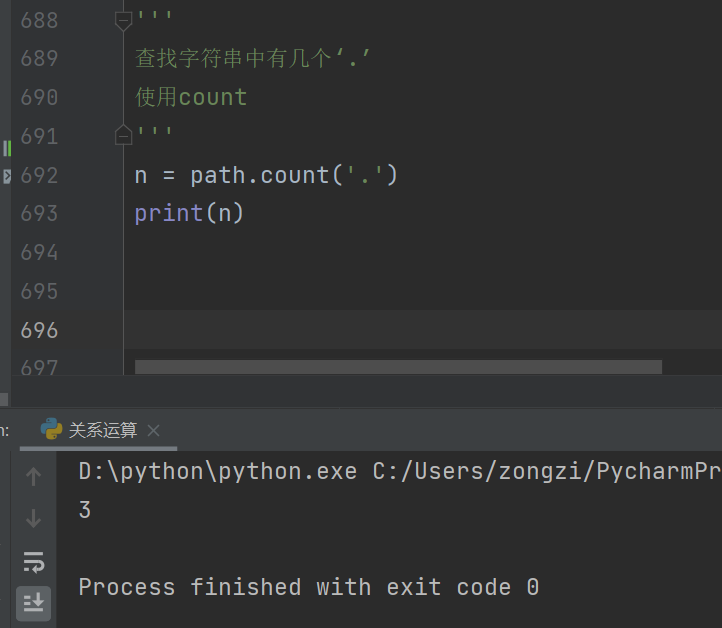This screenshot has height=628, width=722.
Task: Click the Up the Stack Trace arrow
Action: pyautogui.click(x=33, y=477)
